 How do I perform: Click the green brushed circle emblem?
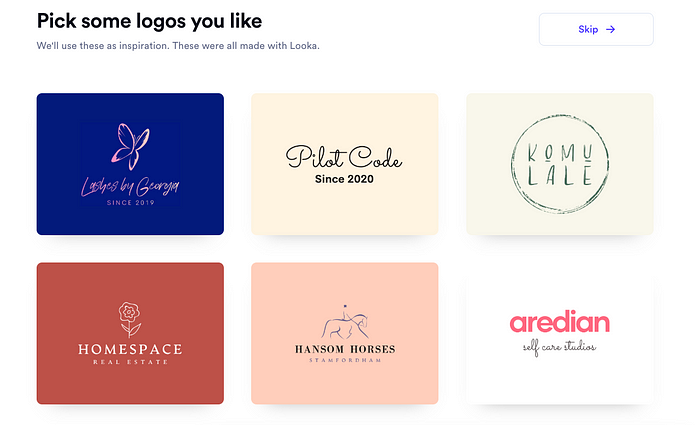point(560,164)
